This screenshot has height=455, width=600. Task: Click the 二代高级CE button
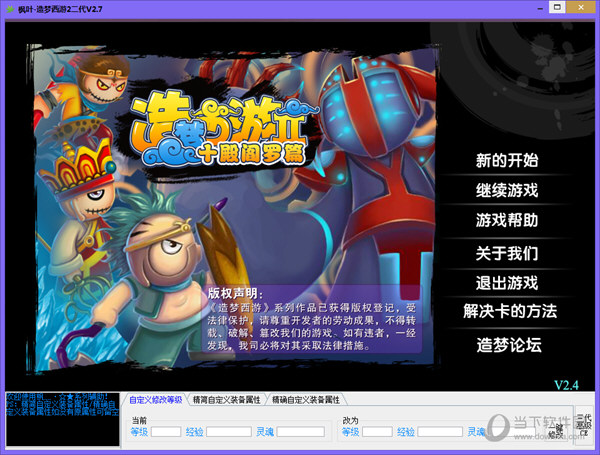click(x=584, y=425)
